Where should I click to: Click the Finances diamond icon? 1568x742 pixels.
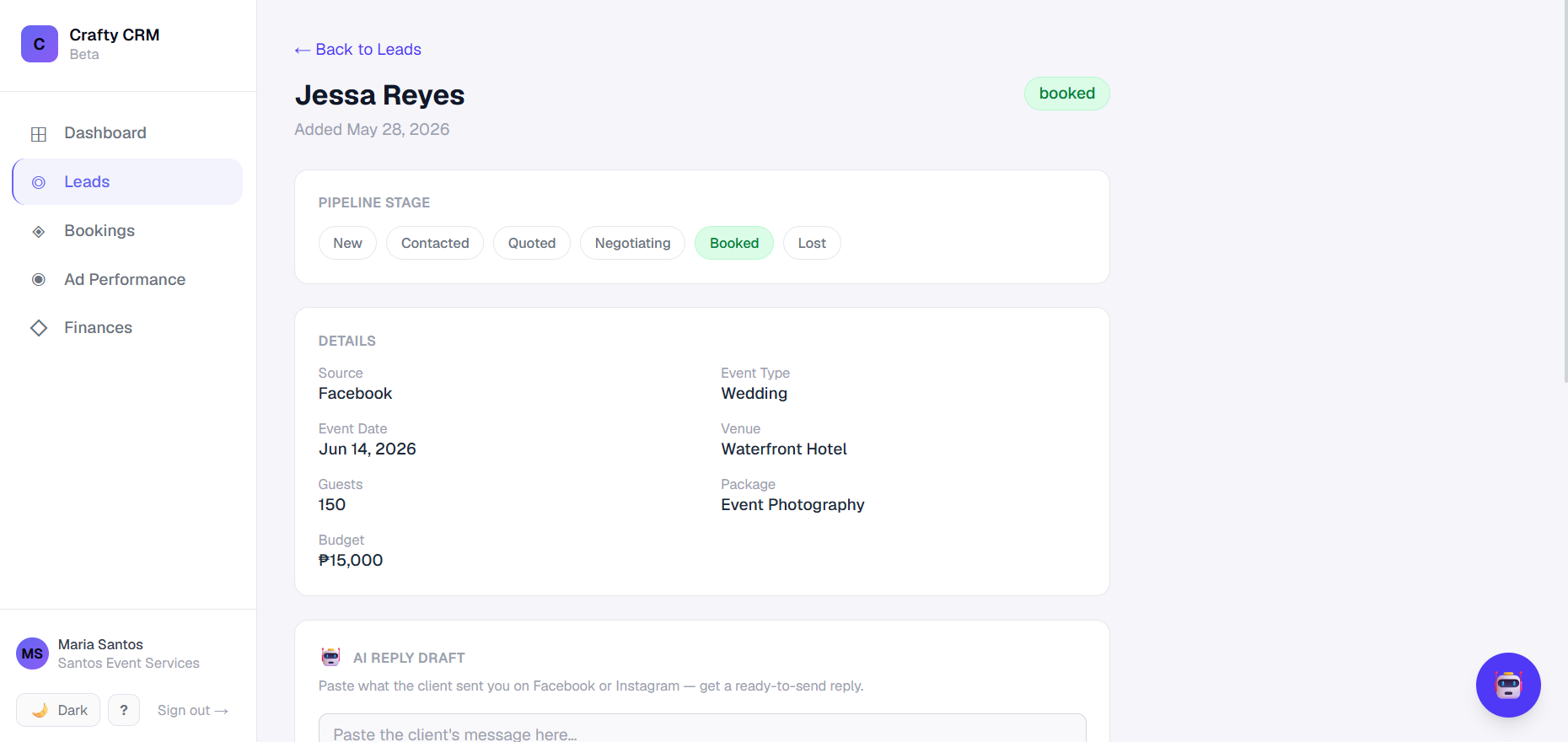click(x=39, y=328)
